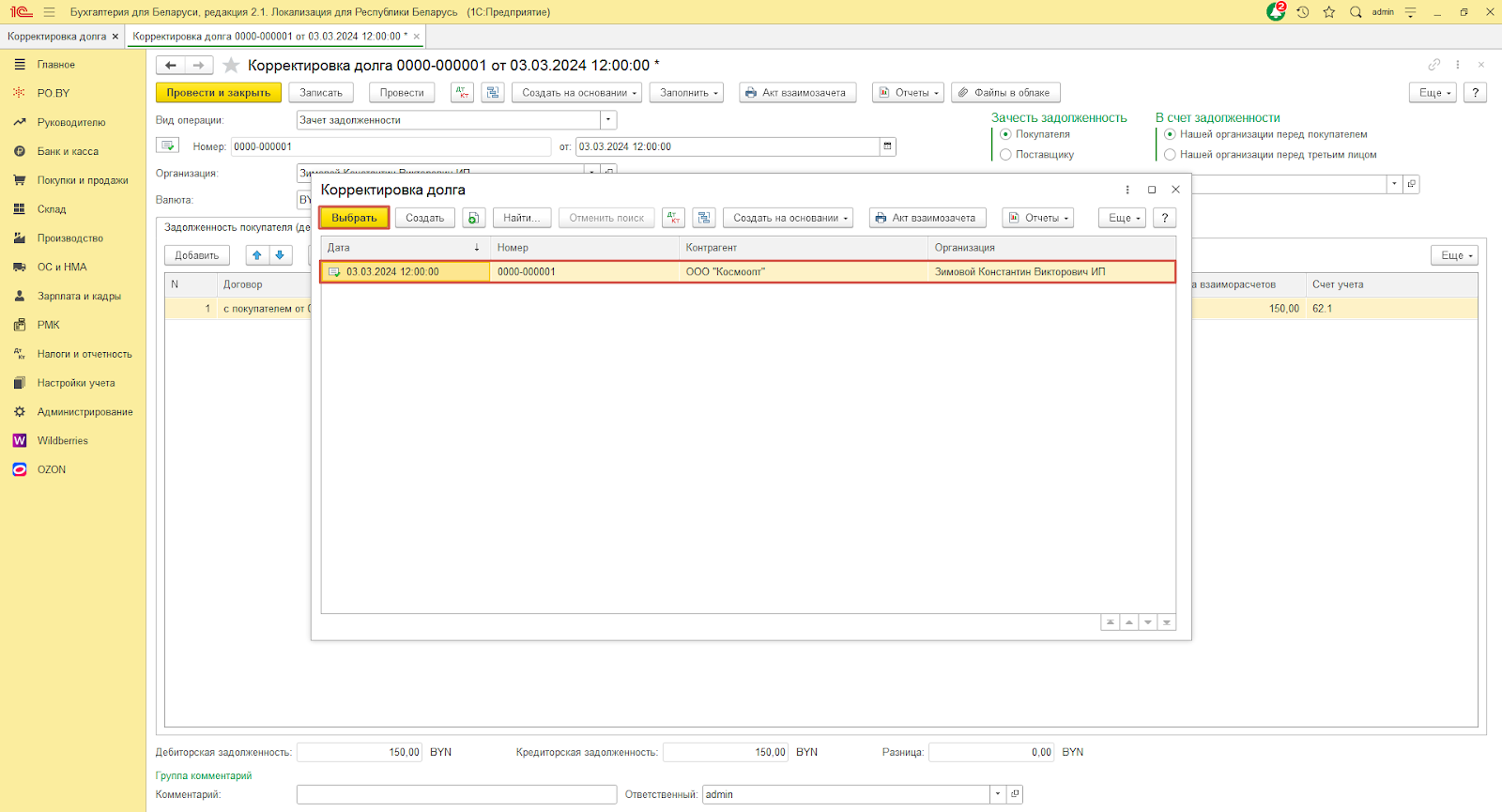Select dialog row with ООО "Космоопт"
Image resolution: width=1502 pixels, height=812 pixels.
pyautogui.click(x=748, y=272)
